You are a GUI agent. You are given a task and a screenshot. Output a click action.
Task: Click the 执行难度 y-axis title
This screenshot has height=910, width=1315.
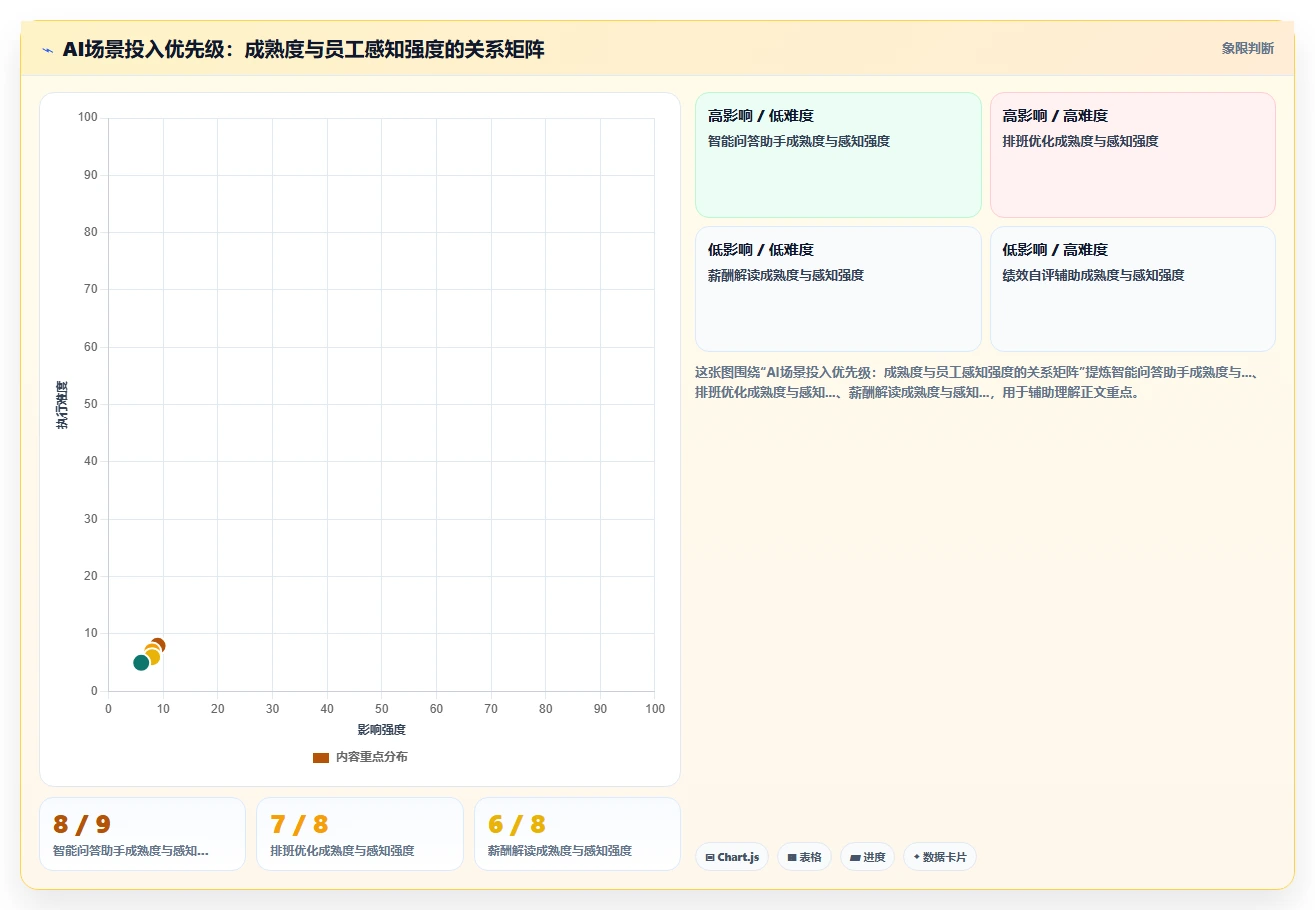click(x=62, y=405)
